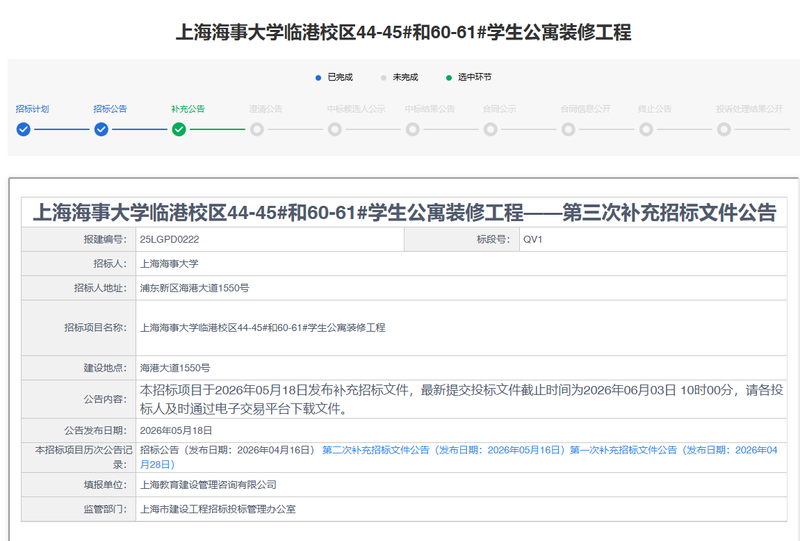The image size is (800, 541).
Task: Click the 招标人: field label
Action: 110,264
